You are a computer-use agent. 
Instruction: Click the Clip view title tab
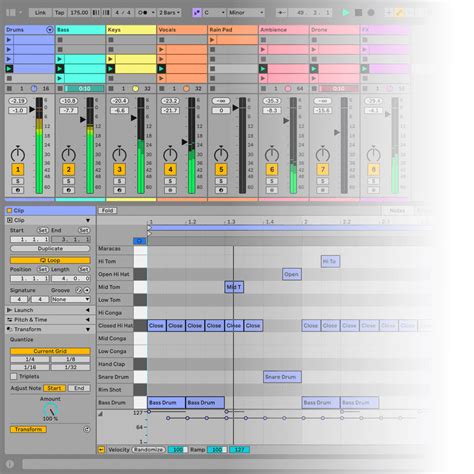click(x=50, y=210)
